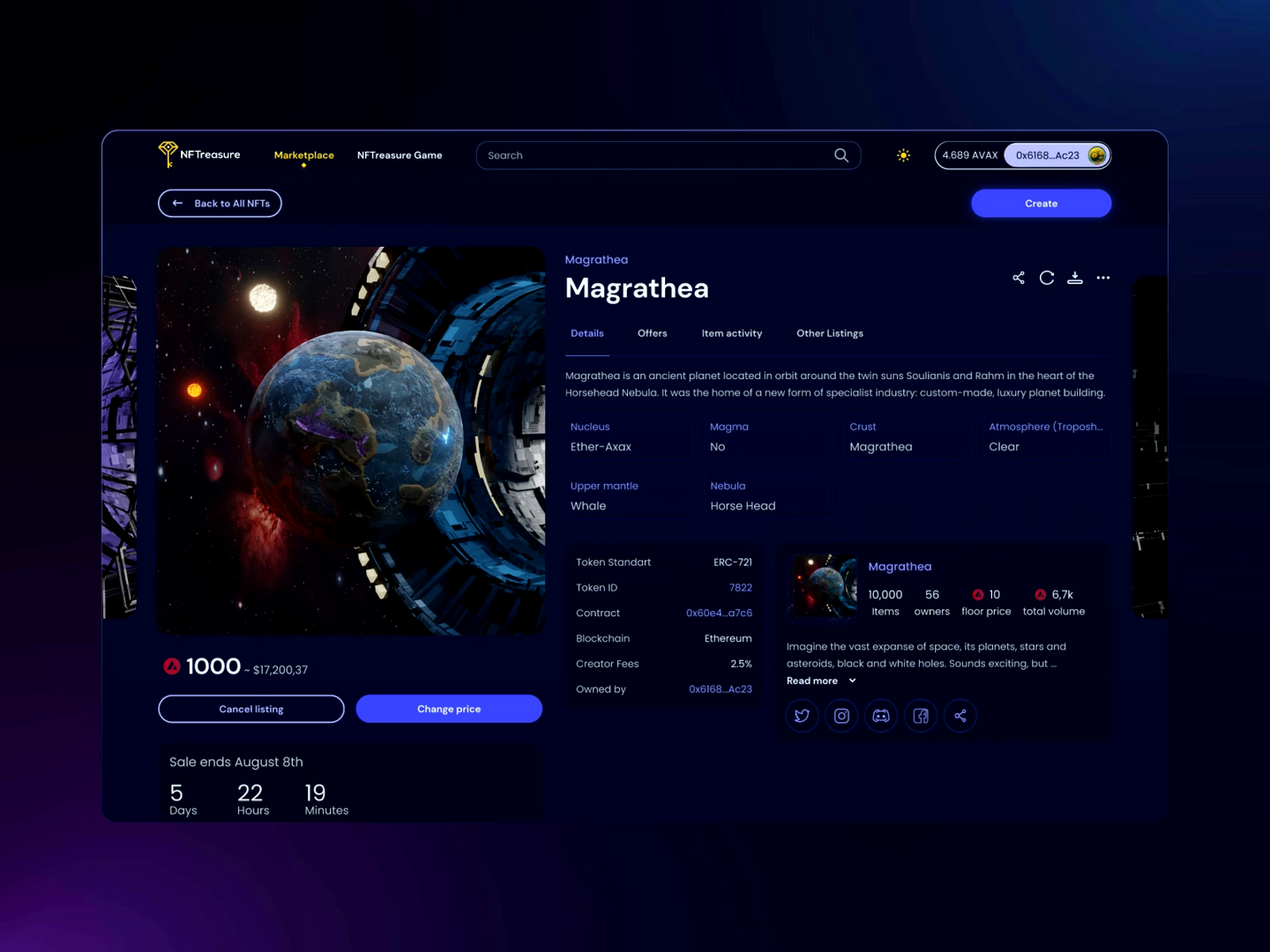Download the Magrathea artwork
The width and height of the screenshot is (1270, 952).
point(1075,277)
